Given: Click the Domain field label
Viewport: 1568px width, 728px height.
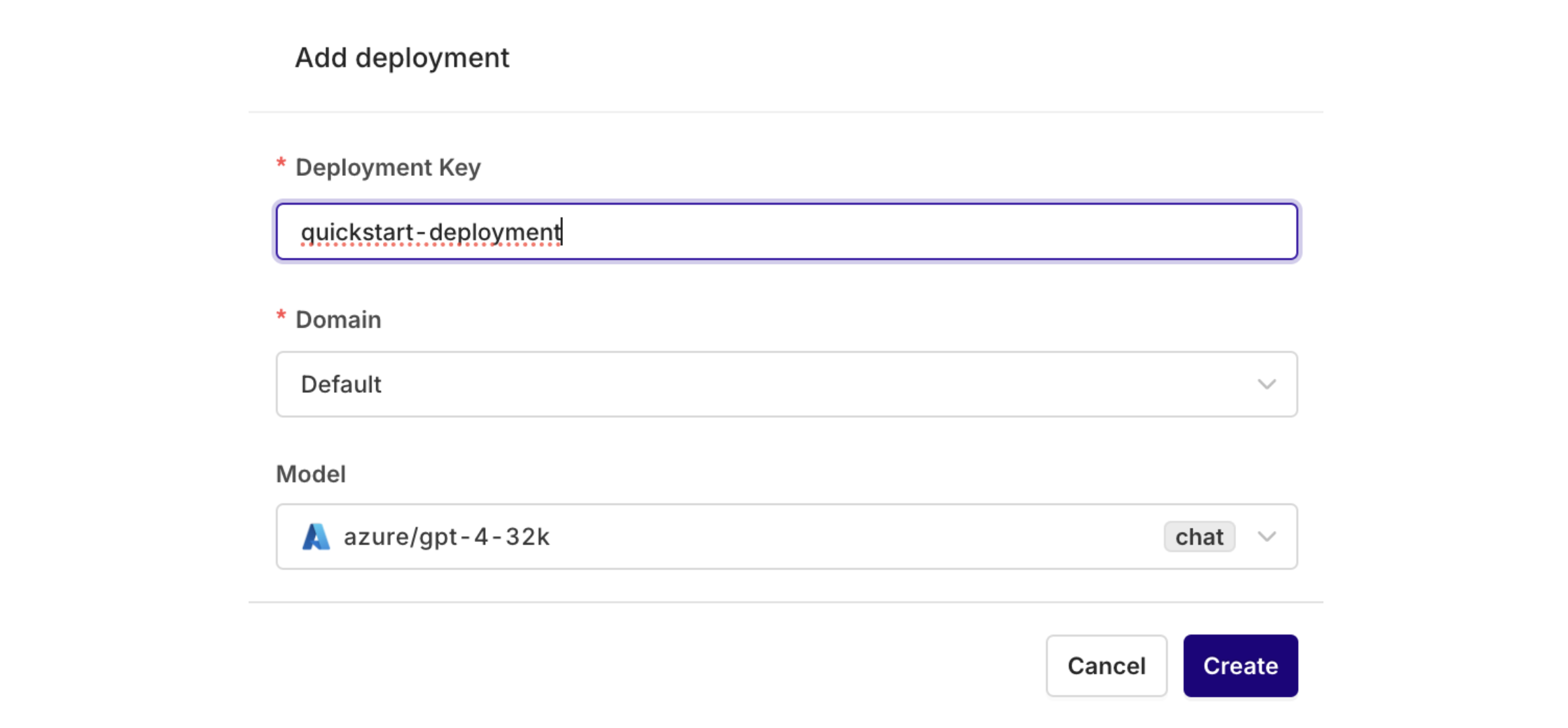Looking at the screenshot, I should [x=339, y=320].
